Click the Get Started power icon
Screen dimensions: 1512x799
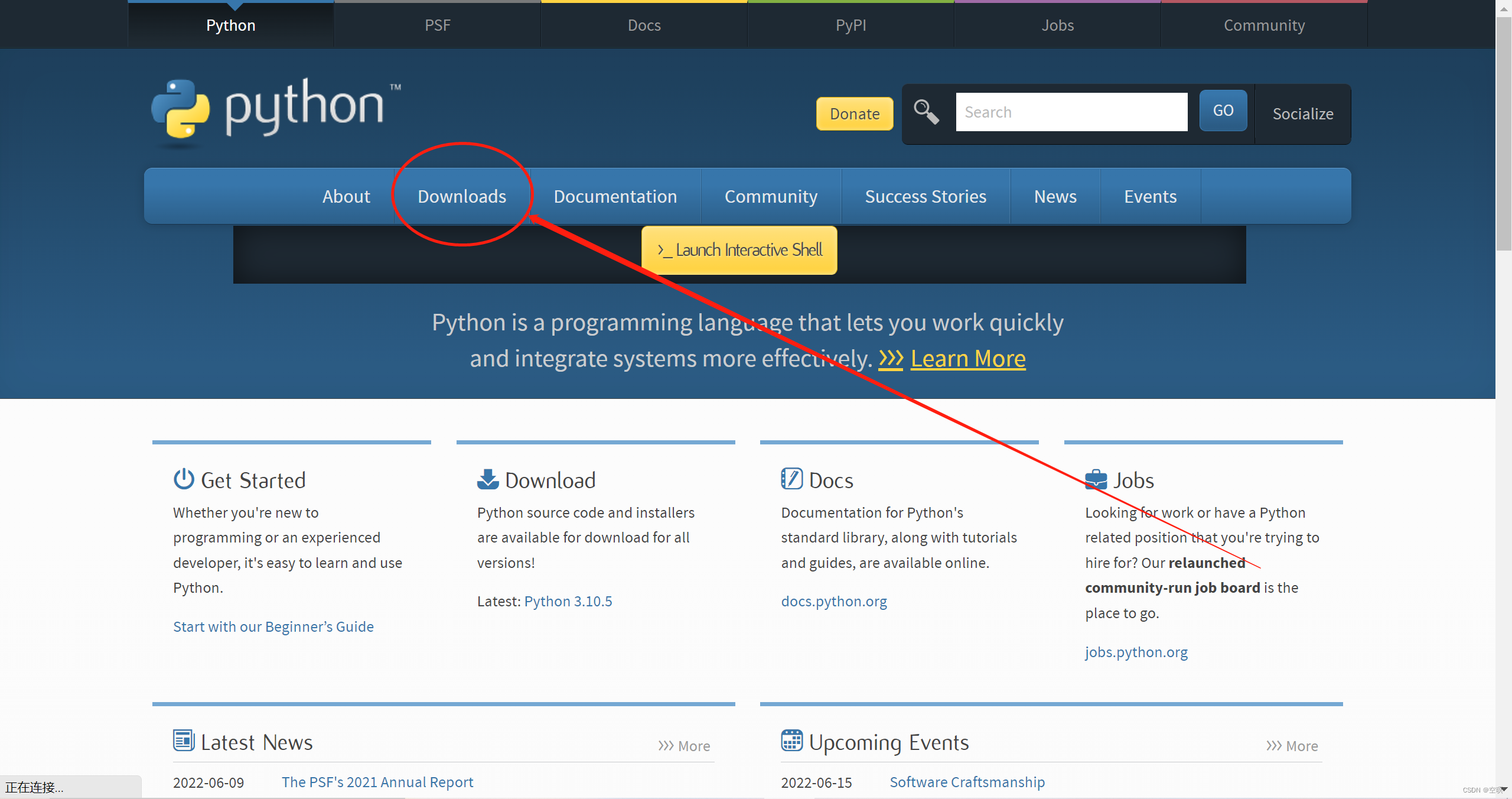click(183, 479)
